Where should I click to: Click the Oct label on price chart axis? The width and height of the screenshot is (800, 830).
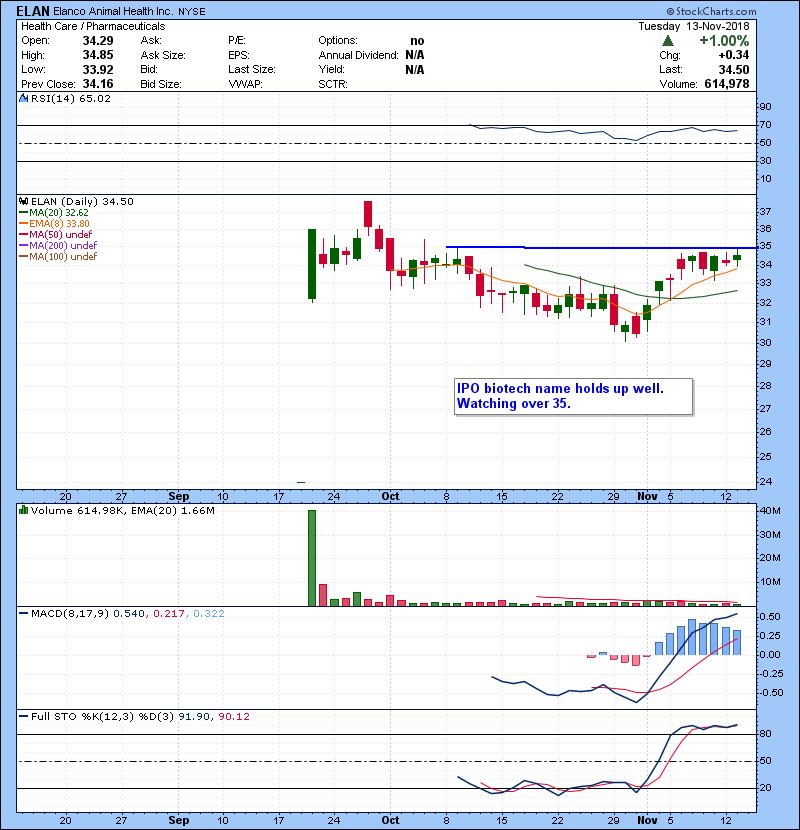390,497
